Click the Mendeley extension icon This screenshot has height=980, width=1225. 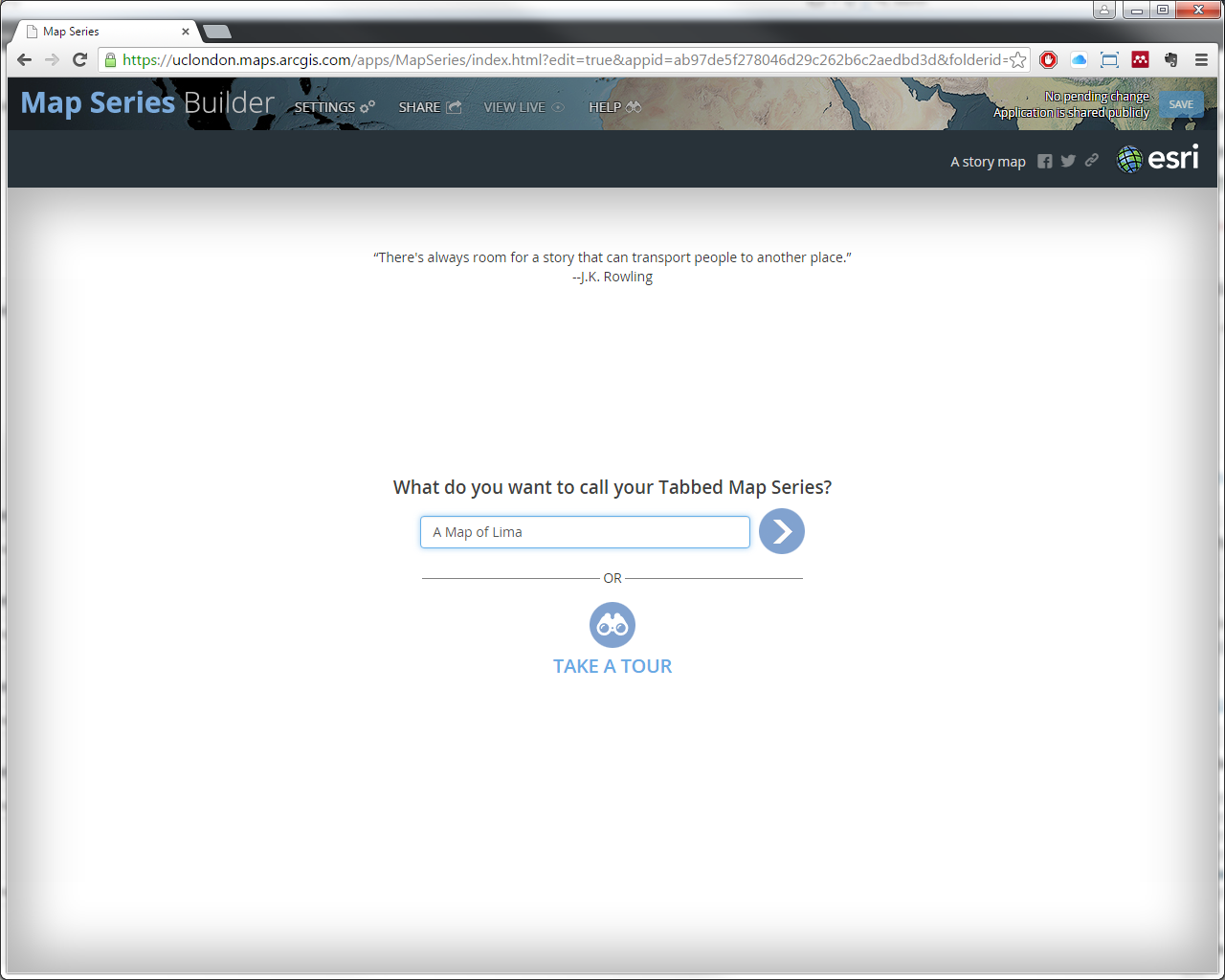(x=1140, y=59)
